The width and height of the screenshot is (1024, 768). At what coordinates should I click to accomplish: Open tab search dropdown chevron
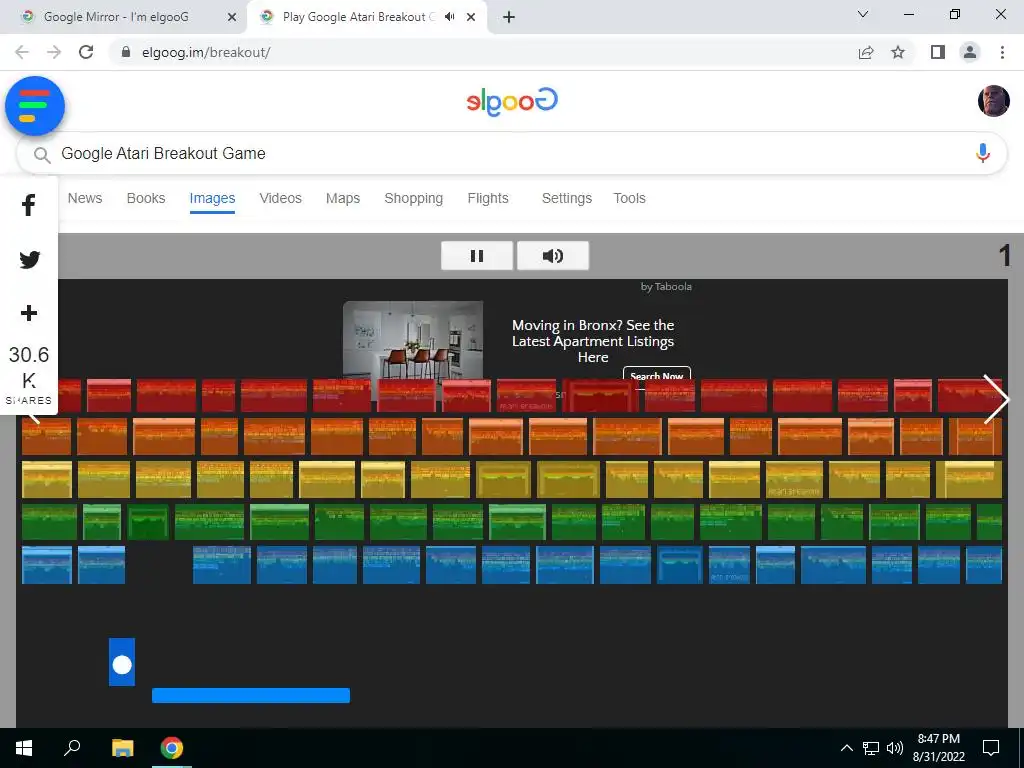(x=863, y=14)
